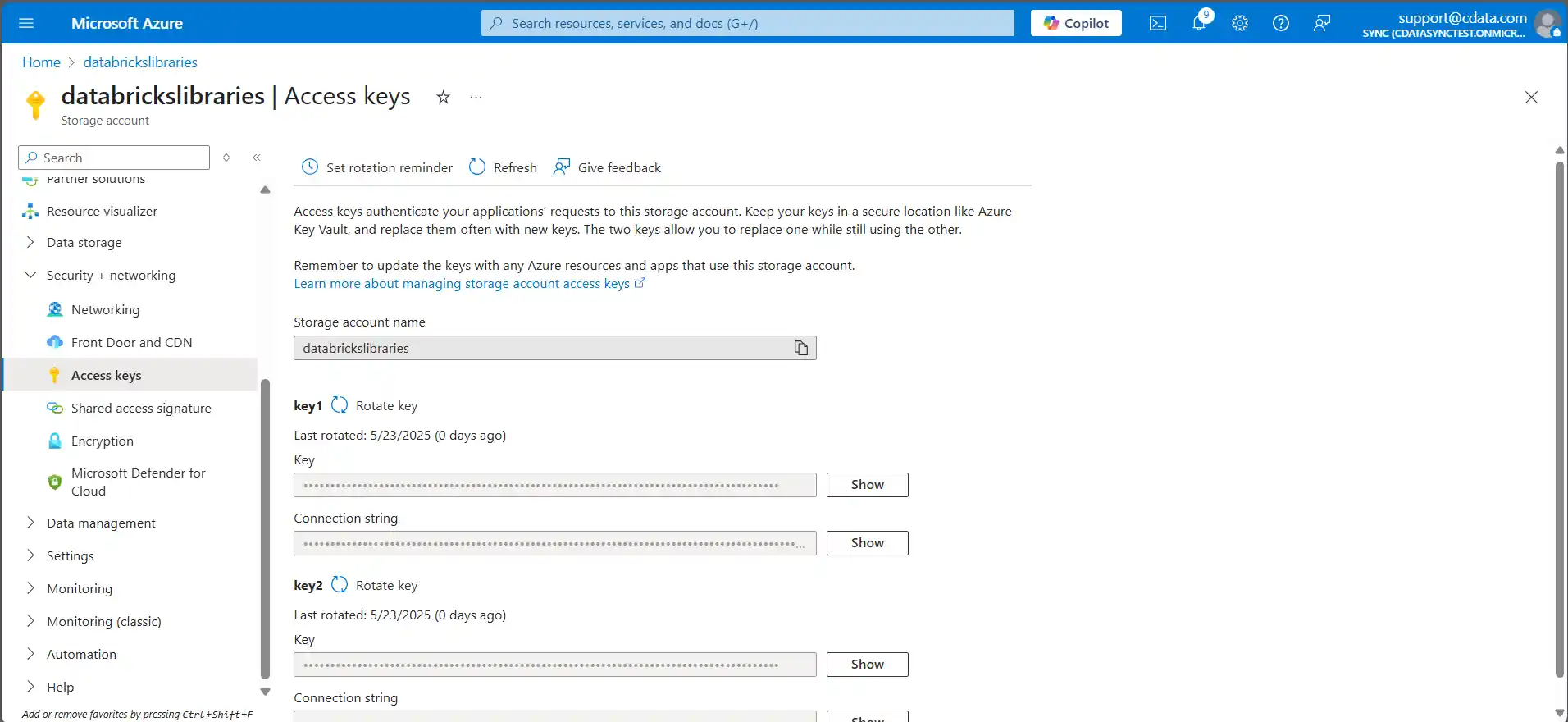Screen dimensions: 1568x722
Task: Open the managing storage account access keys link
Action: tap(462, 284)
